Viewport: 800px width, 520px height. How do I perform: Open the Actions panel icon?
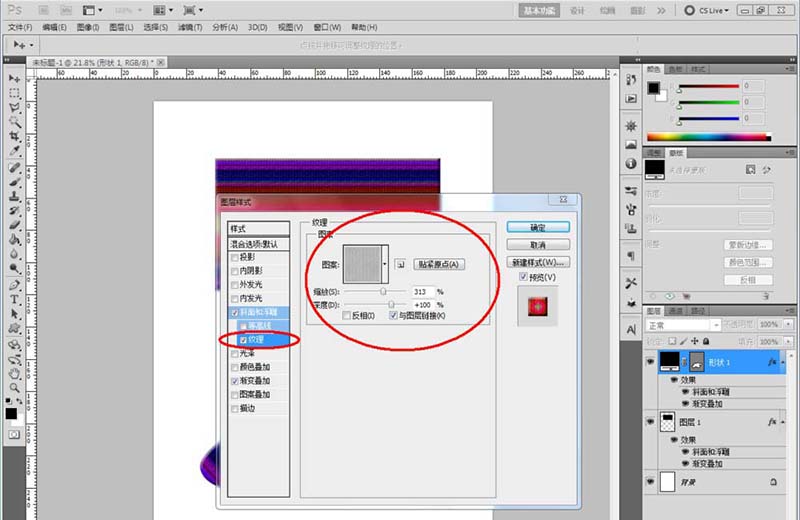(631, 98)
